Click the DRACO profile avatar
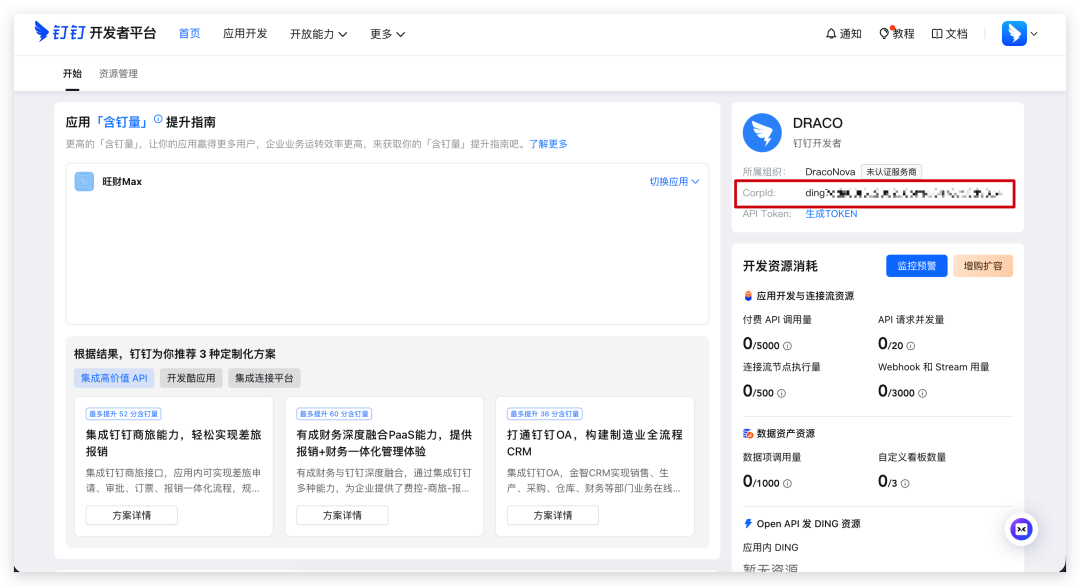 762,133
